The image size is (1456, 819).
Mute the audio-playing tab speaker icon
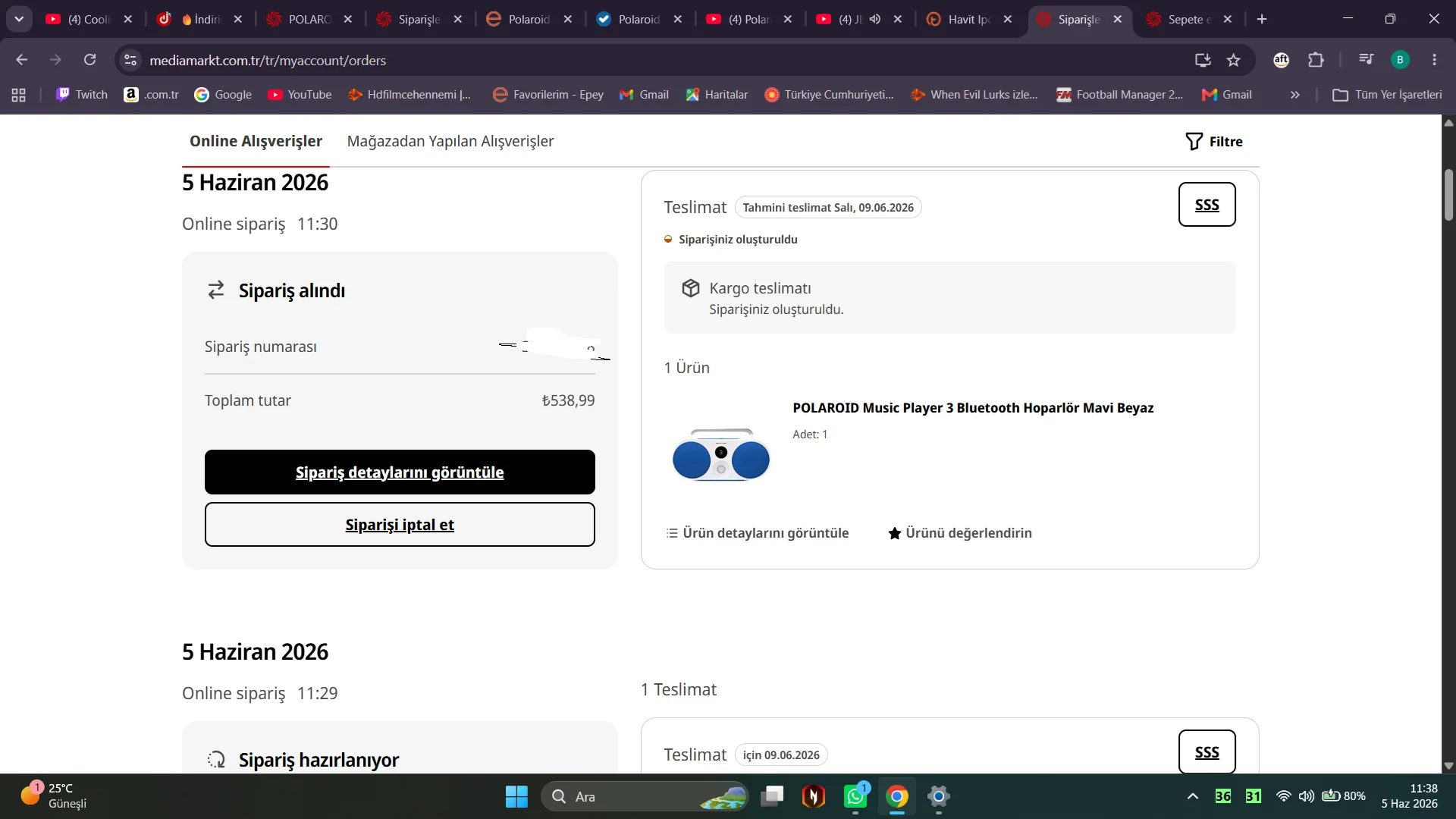point(875,19)
